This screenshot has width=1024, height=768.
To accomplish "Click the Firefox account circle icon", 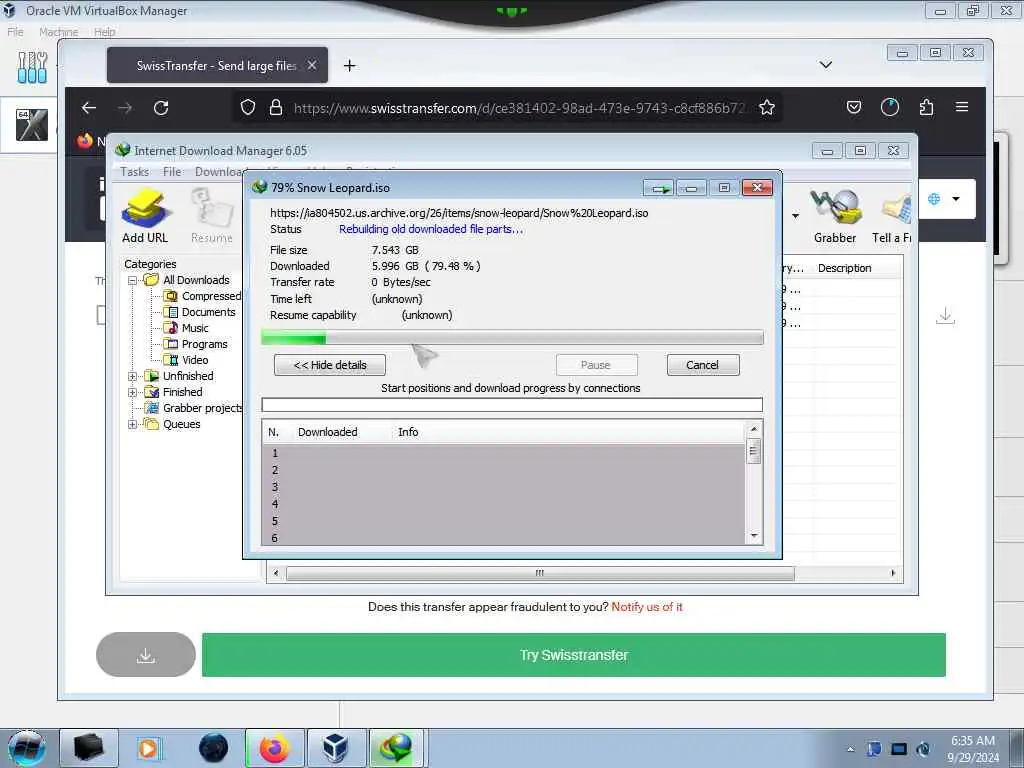I will tap(889, 107).
